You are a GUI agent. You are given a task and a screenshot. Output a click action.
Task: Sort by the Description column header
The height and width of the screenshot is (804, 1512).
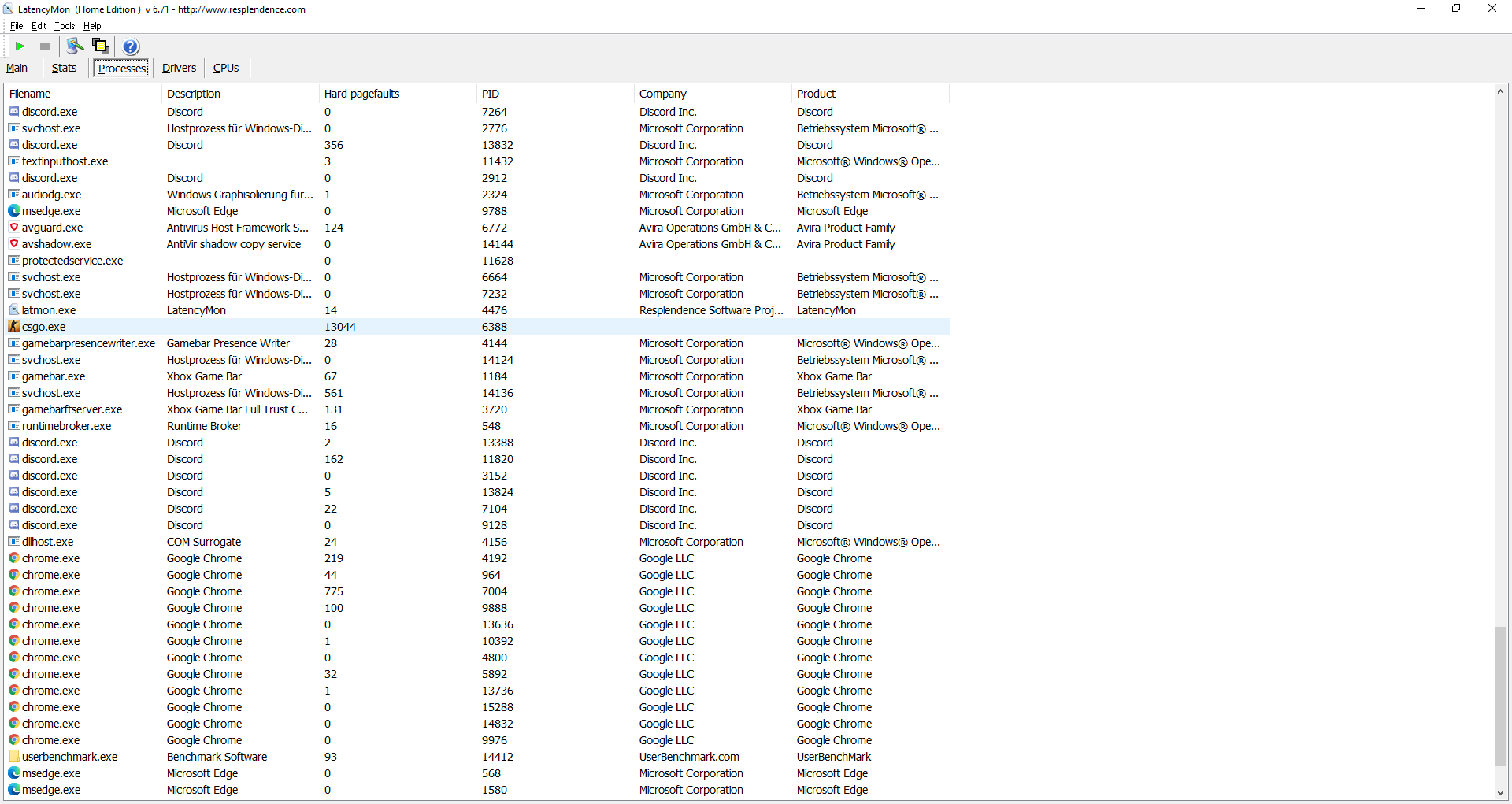tap(241, 94)
